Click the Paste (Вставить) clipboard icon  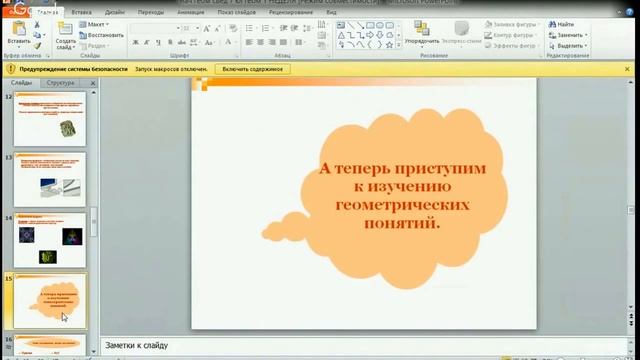pyautogui.click(x=19, y=29)
